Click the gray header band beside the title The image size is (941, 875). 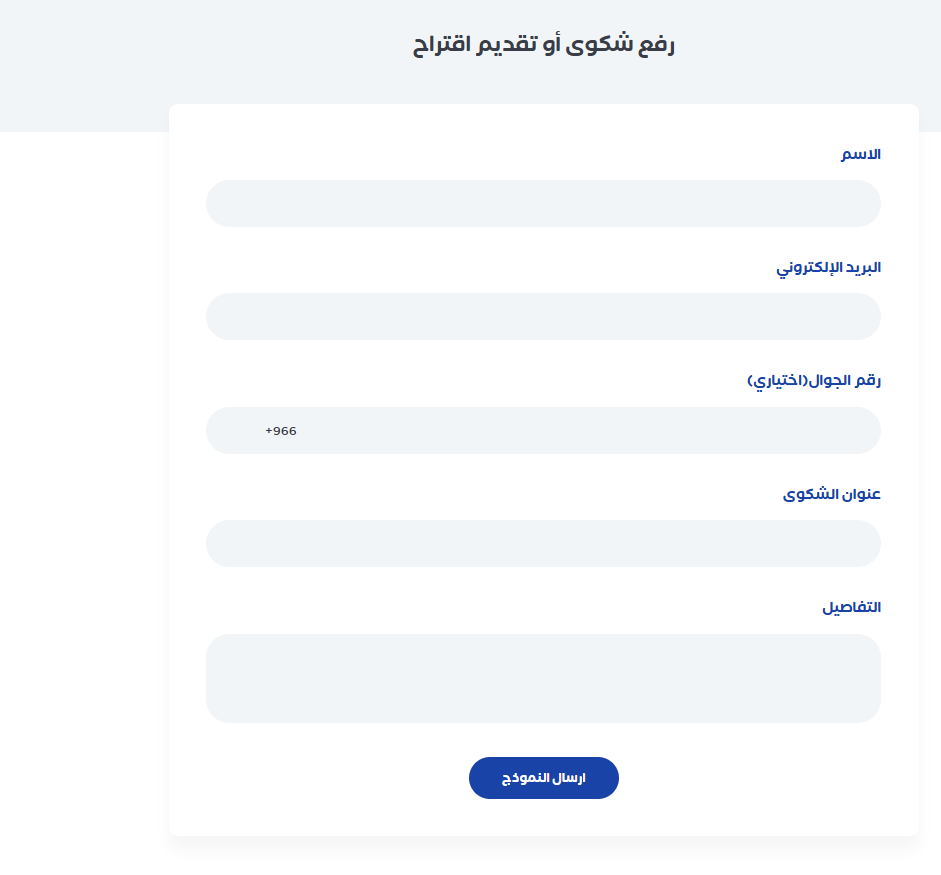pyautogui.click(x=150, y=60)
